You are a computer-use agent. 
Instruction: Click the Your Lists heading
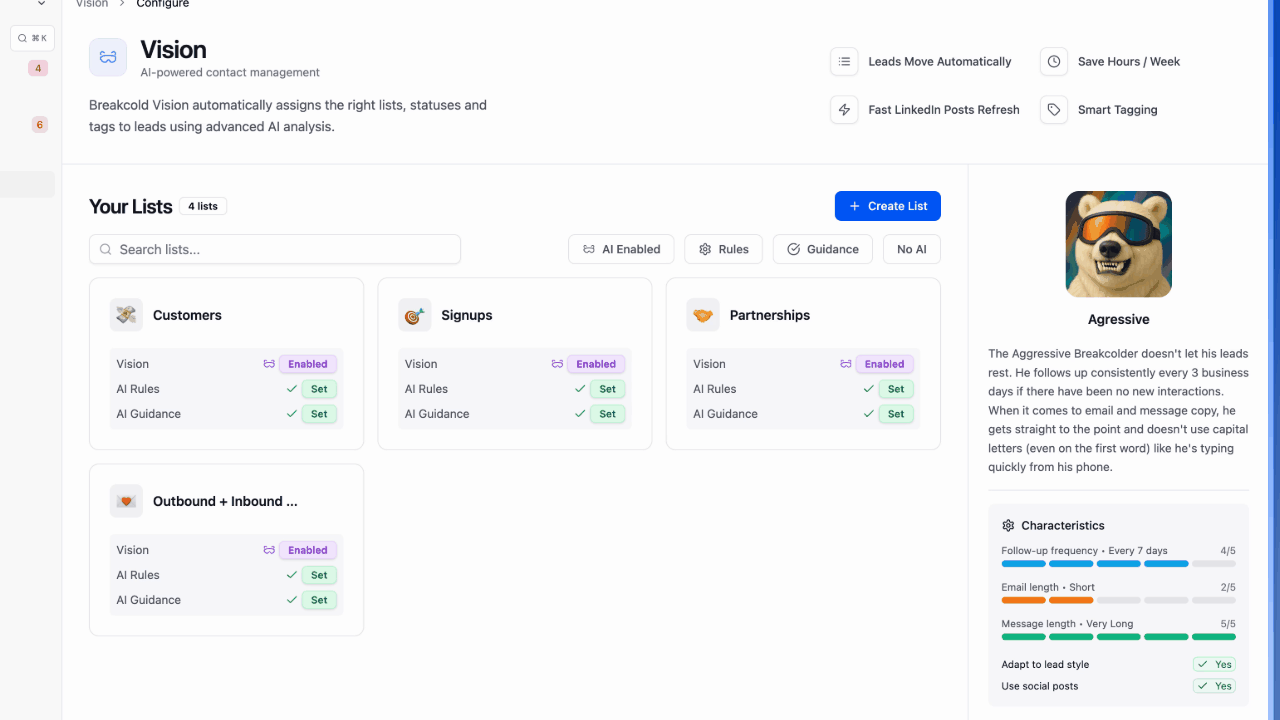coord(131,206)
